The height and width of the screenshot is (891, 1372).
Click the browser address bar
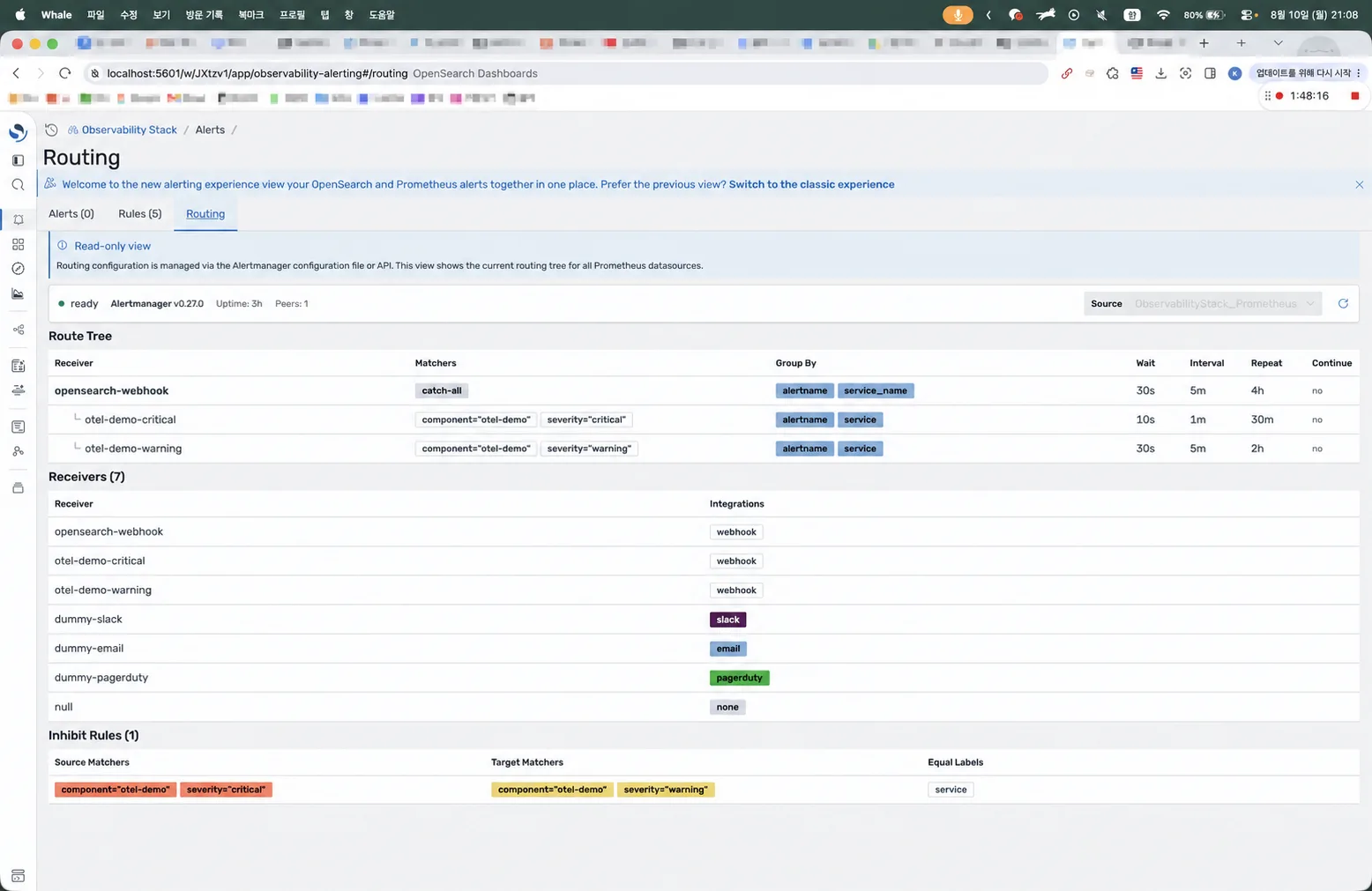[x=564, y=73]
